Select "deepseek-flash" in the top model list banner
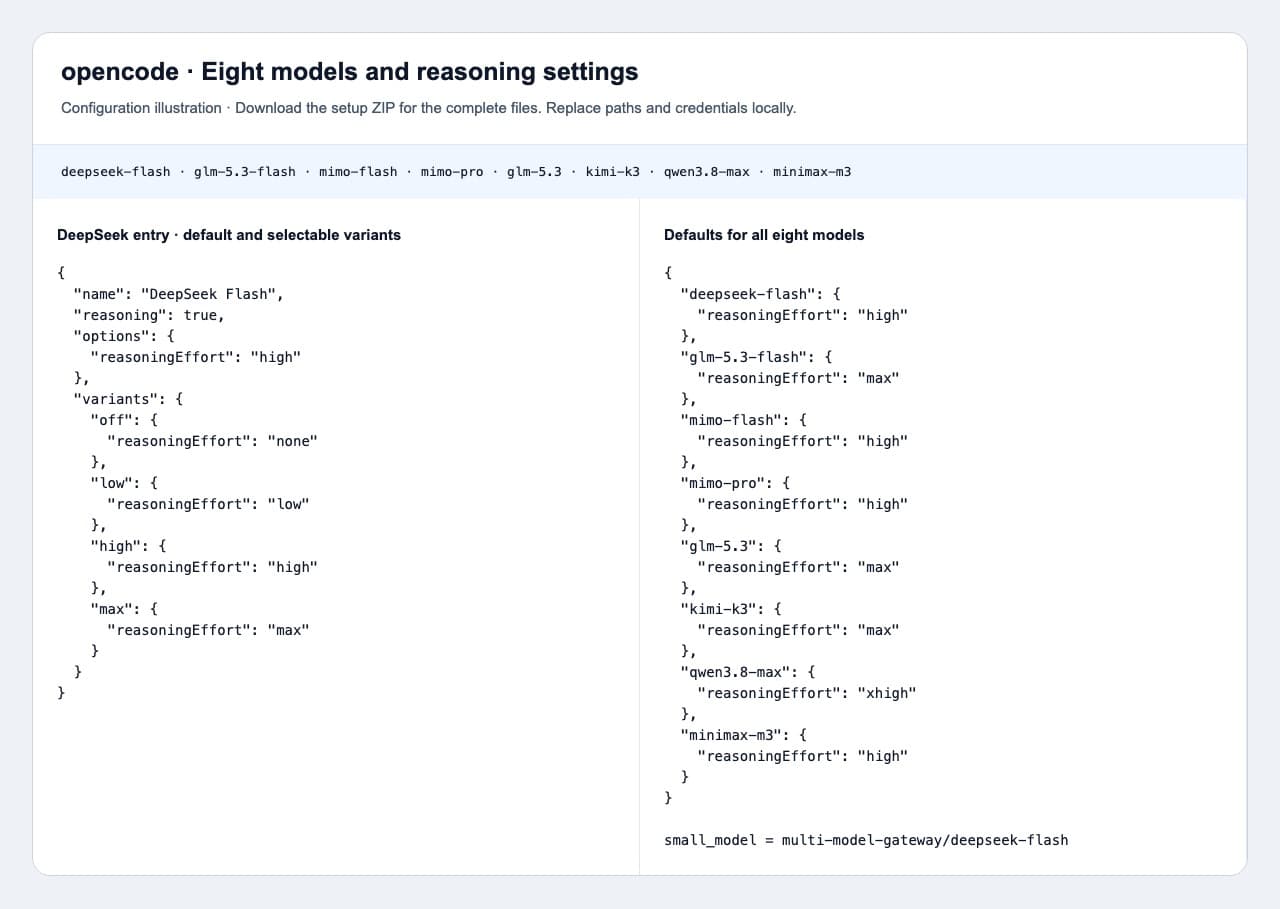Image resolution: width=1280 pixels, height=909 pixels. tap(116, 171)
